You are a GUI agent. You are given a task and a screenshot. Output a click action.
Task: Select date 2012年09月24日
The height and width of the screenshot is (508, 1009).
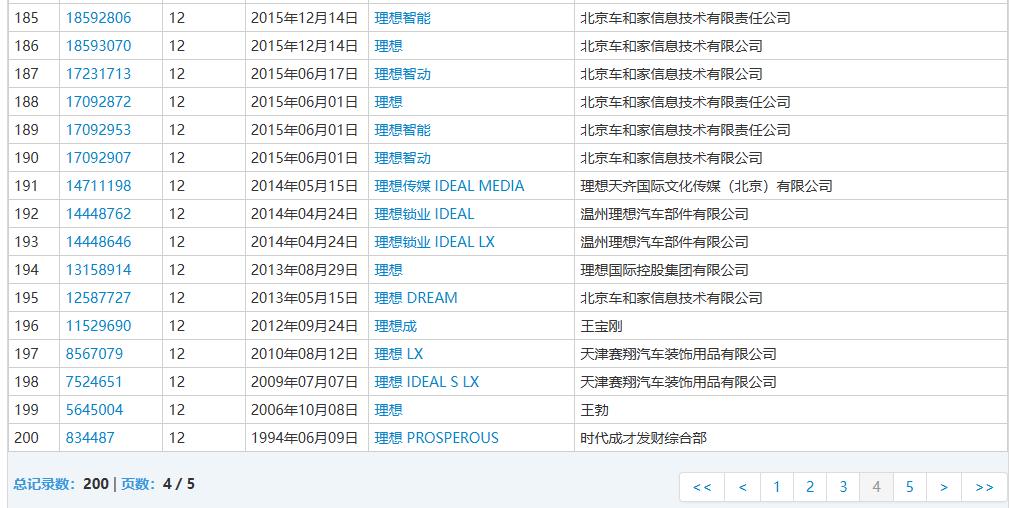304,326
